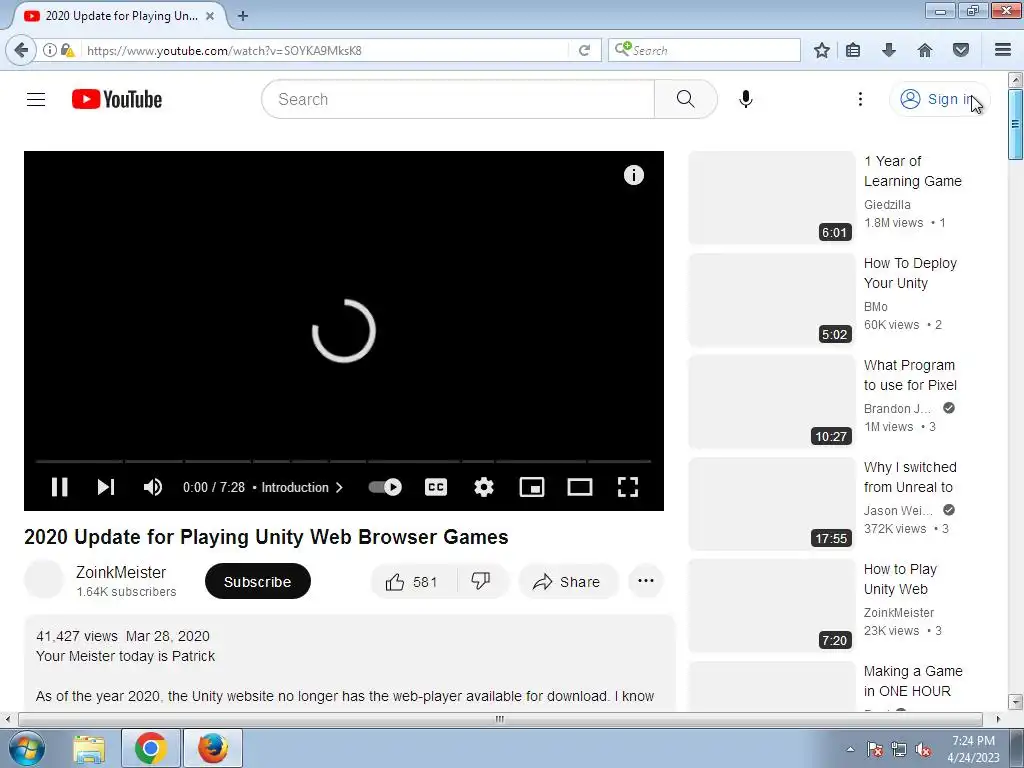Click the YouTube search magnifier button
Image resolution: width=1024 pixels, height=768 pixels.
click(686, 99)
